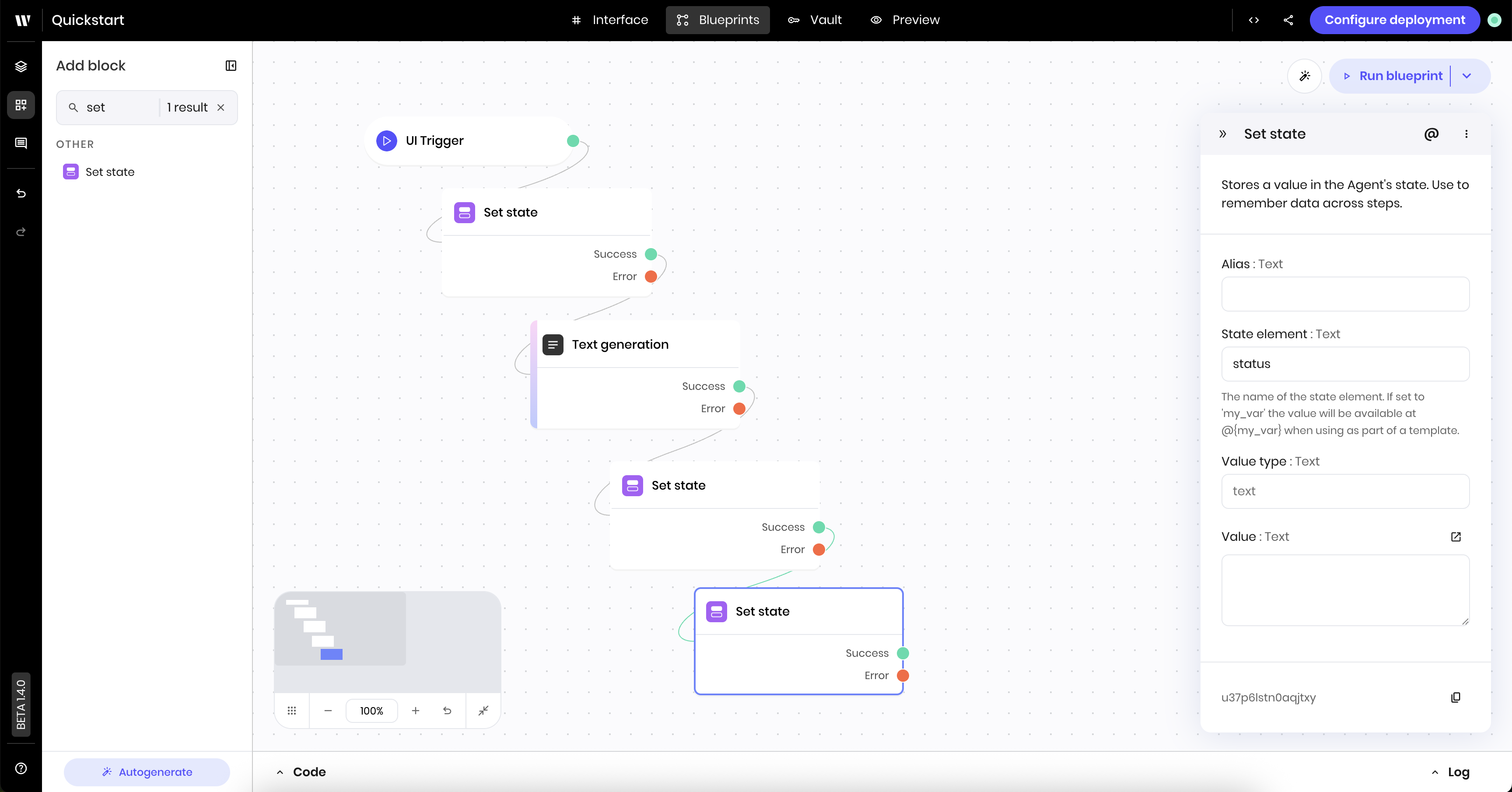Image resolution: width=1512 pixels, height=792 pixels.
Task: Open Value field in expanded editor
Action: coord(1456,536)
